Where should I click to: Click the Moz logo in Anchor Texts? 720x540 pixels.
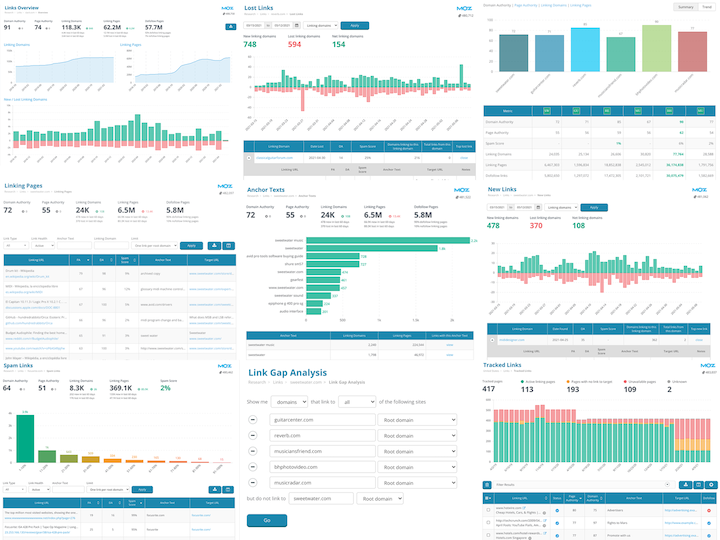tap(463, 190)
